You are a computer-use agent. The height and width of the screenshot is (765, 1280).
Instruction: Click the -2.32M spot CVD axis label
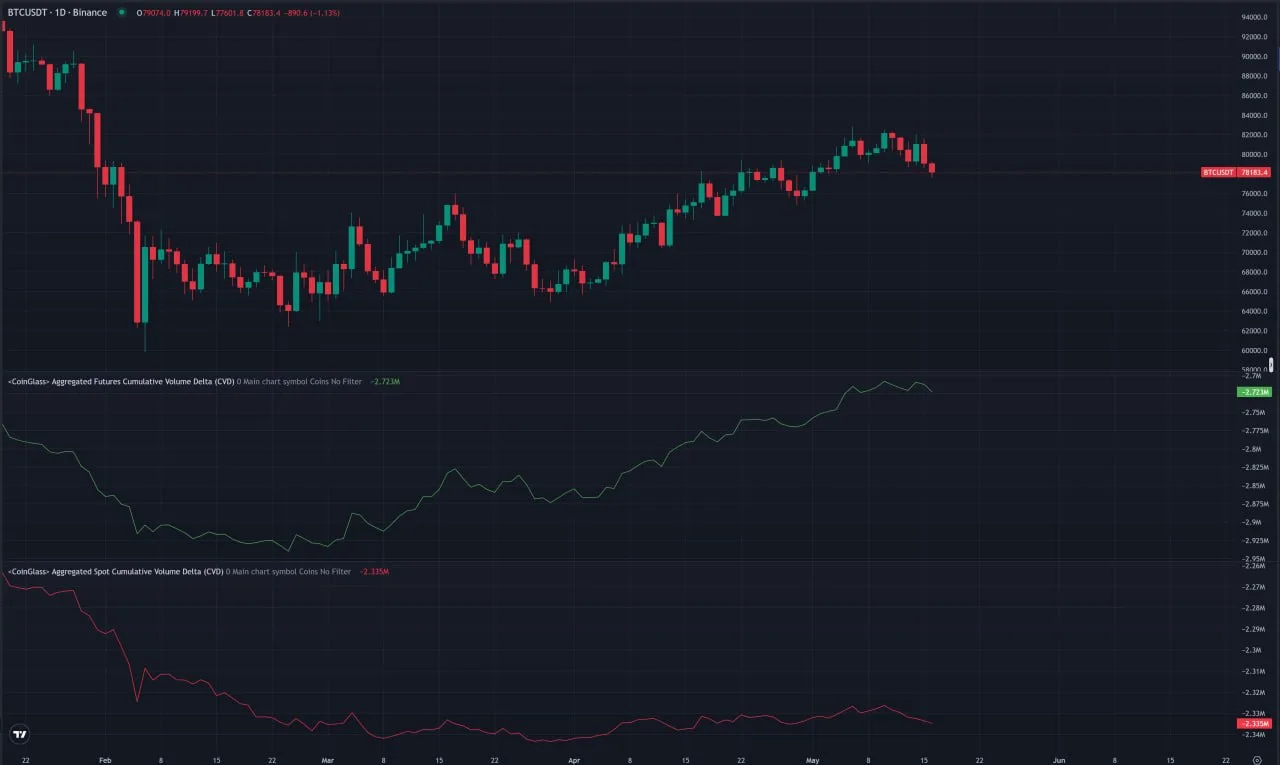coord(1254,692)
